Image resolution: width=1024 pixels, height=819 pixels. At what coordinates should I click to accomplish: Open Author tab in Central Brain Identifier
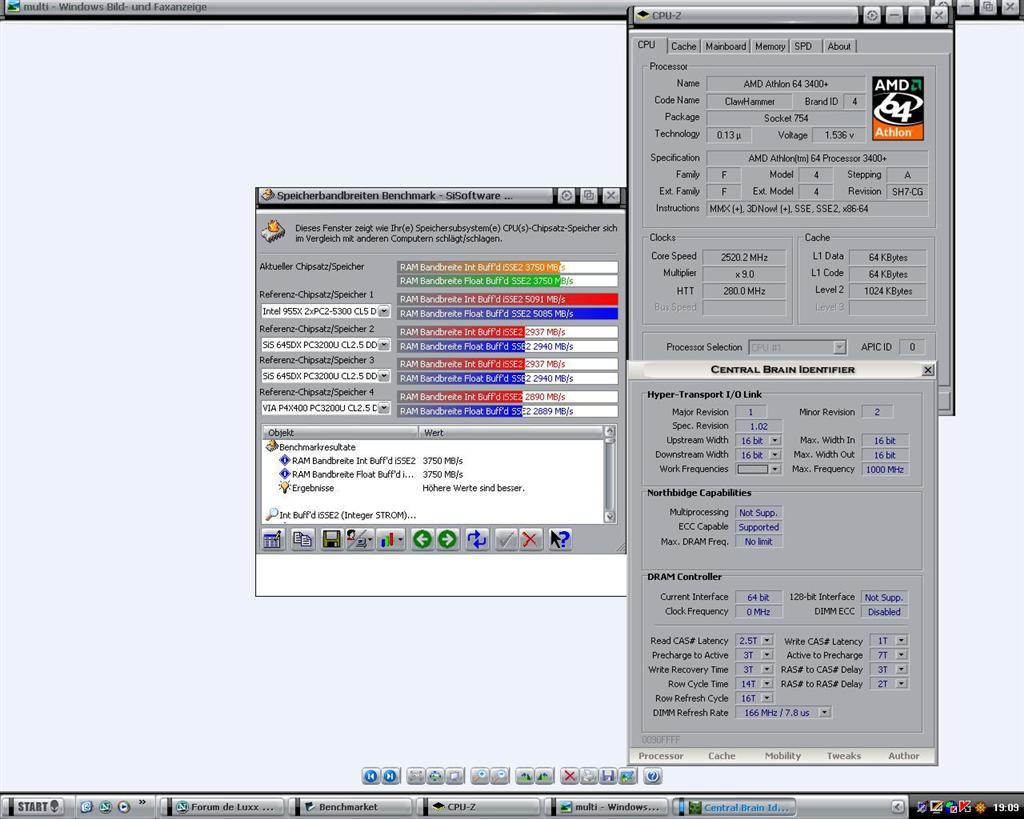coord(904,756)
